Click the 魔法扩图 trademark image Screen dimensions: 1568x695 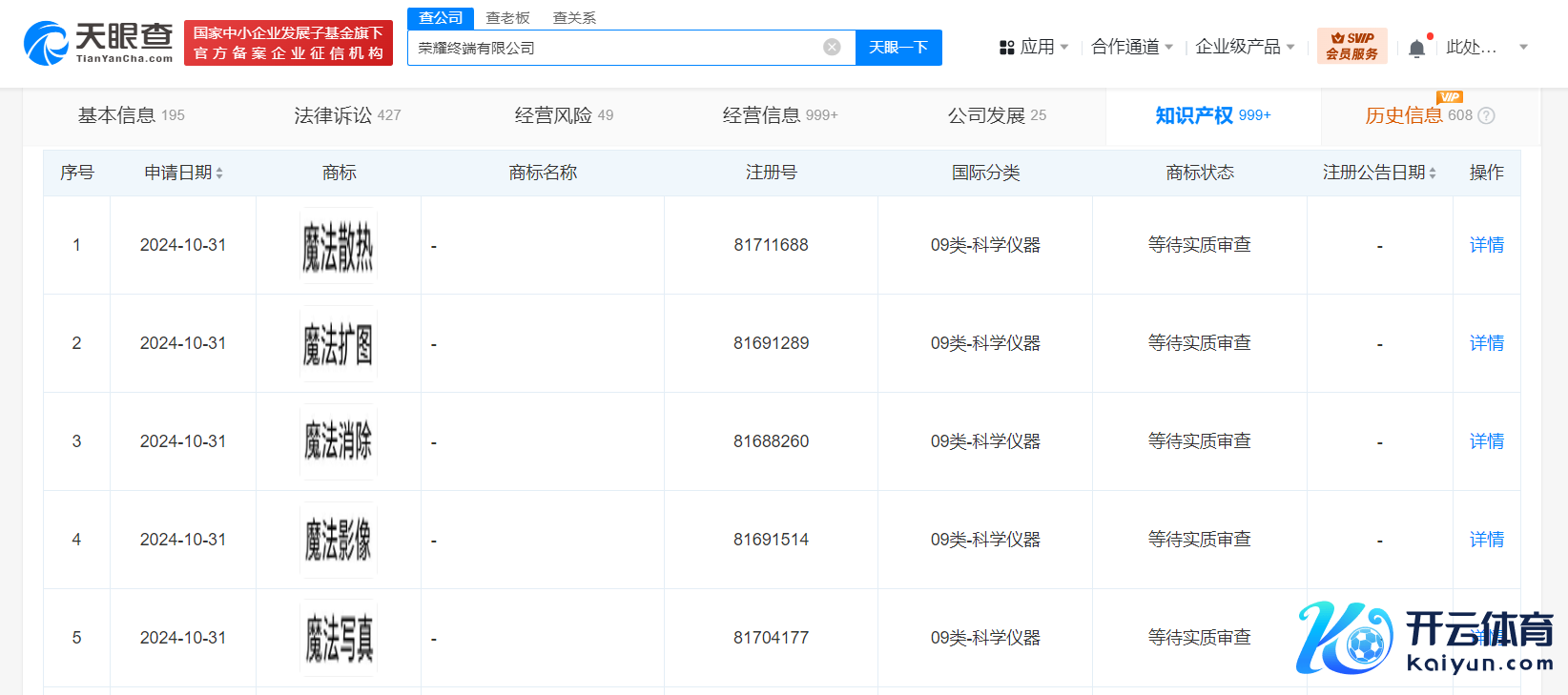[x=339, y=344]
